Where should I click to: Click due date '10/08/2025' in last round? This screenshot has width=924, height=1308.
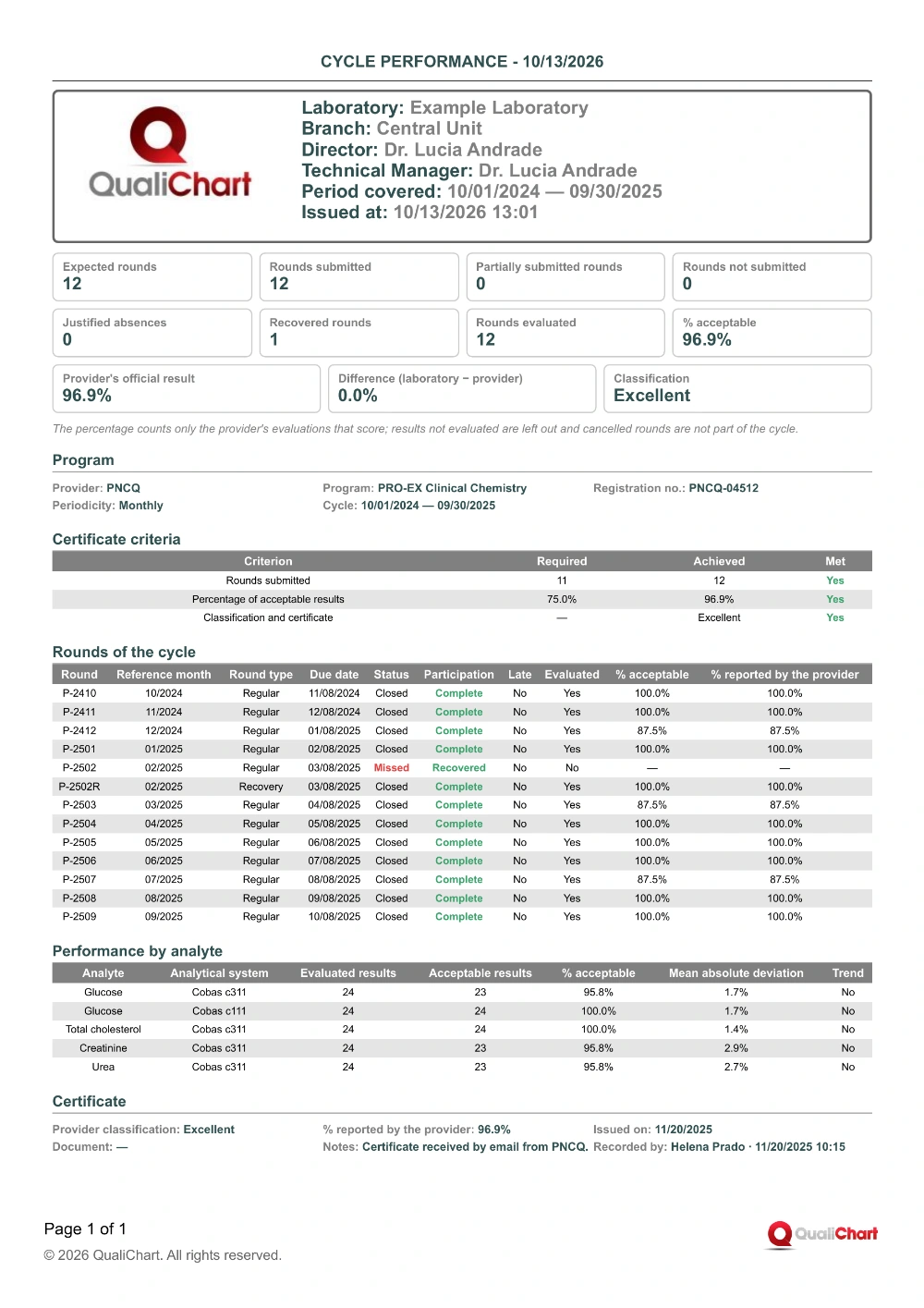pos(334,917)
